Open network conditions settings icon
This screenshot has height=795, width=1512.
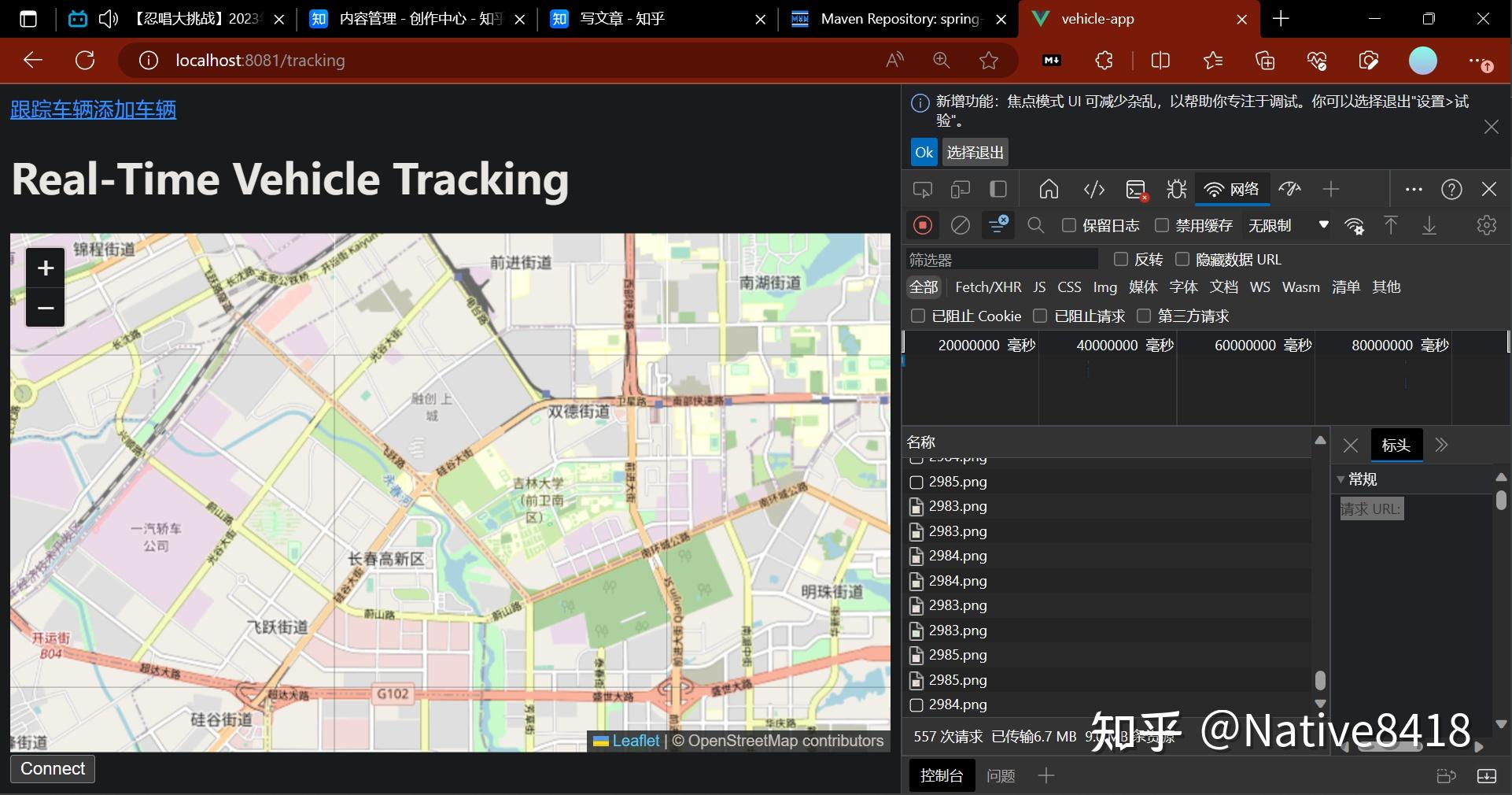(x=1355, y=226)
